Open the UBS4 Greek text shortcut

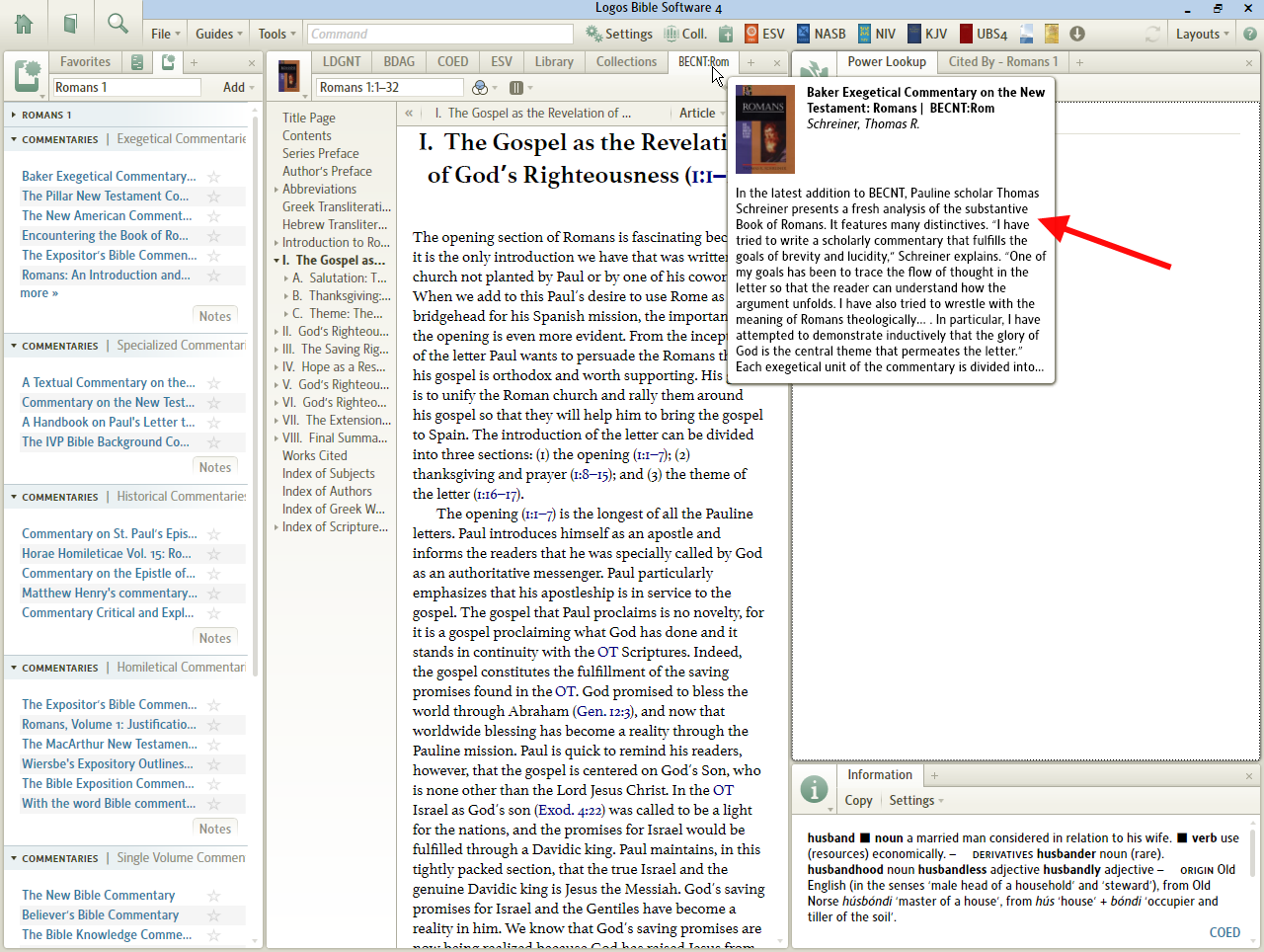click(x=983, y=34)
